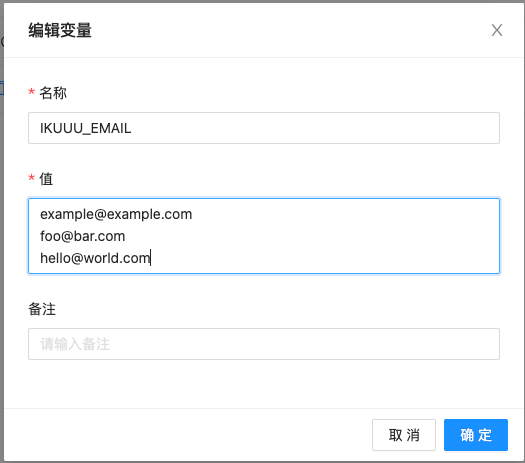Close the 编辑变量 dialog with X icon
Viewport: 525px width, 463px height.
497,30
